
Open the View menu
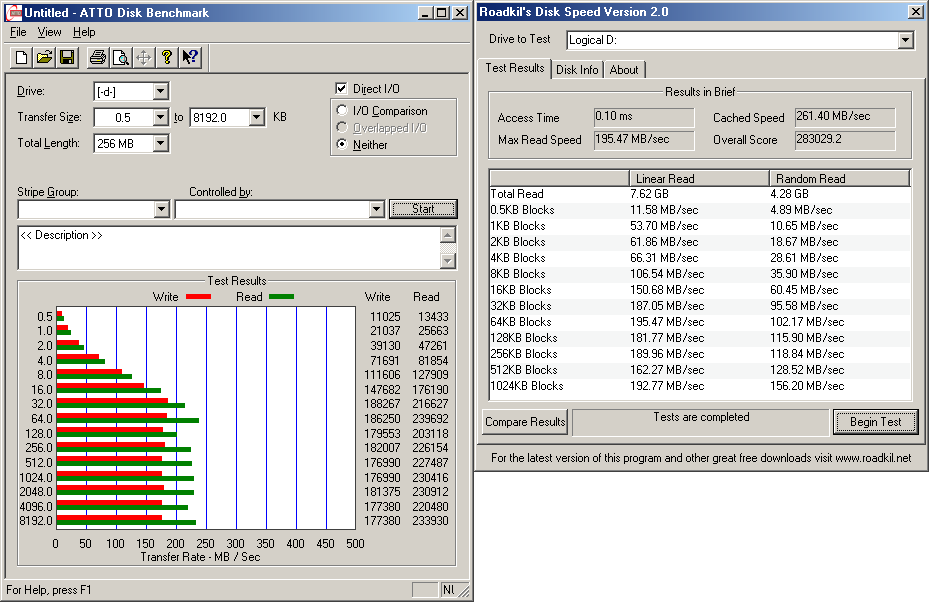pos(49,32)
